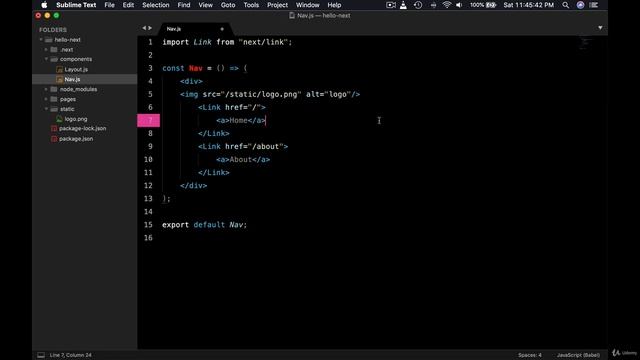
Task: Open the tab list dropdown arrow
Action: (600, 28)
